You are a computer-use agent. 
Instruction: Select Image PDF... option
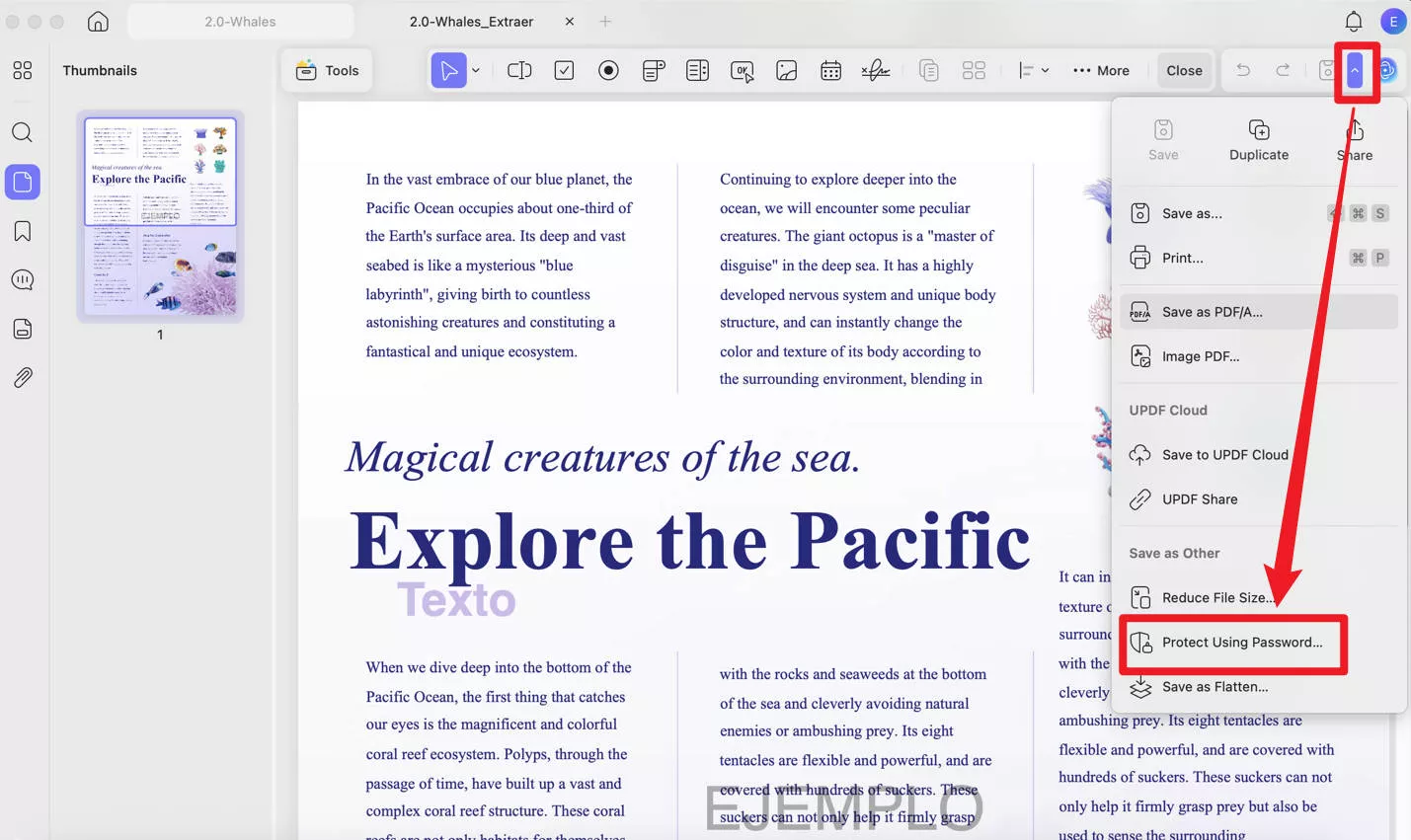point(1259,356)
